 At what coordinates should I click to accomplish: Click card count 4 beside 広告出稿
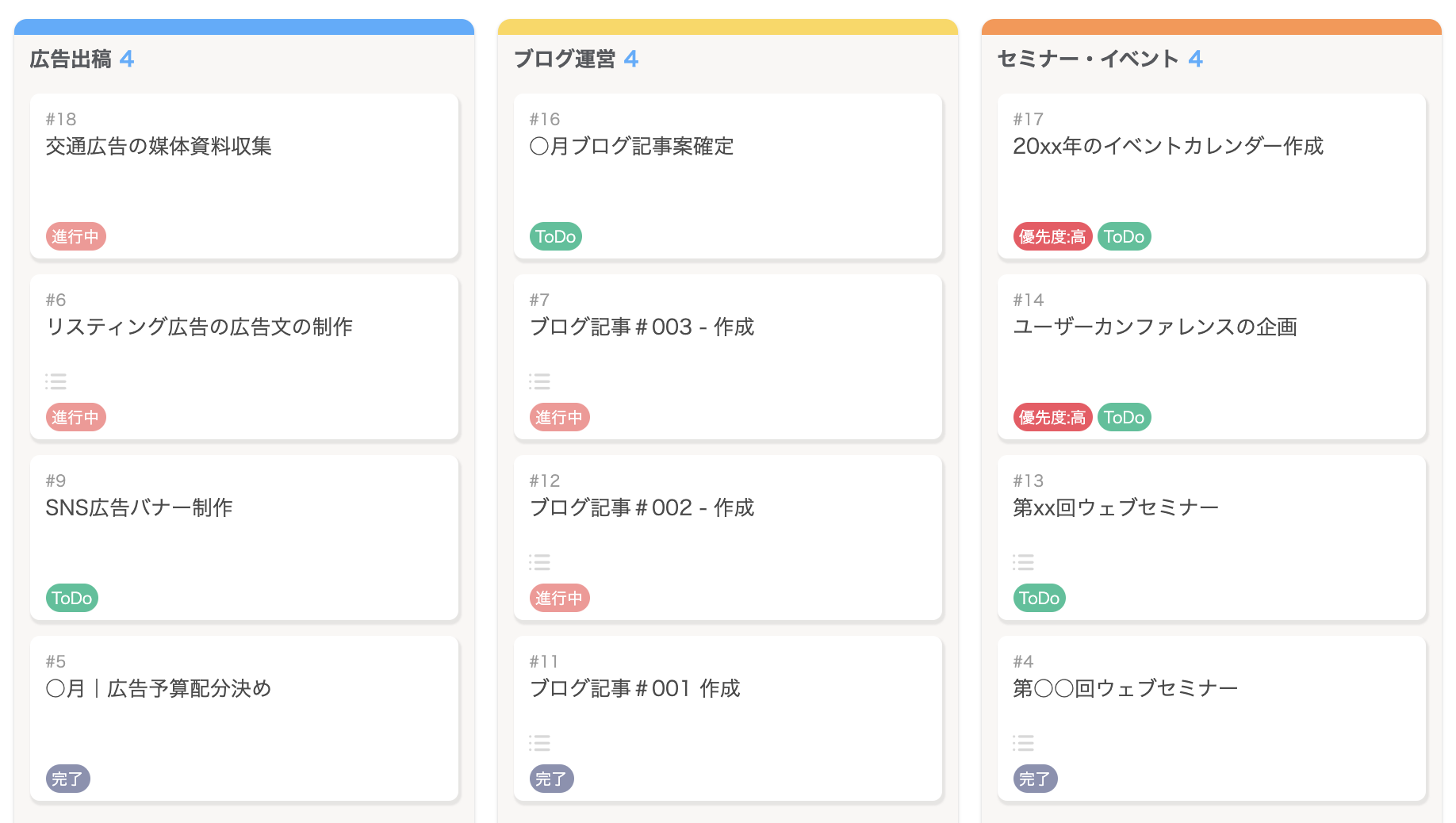coord(127,59)
